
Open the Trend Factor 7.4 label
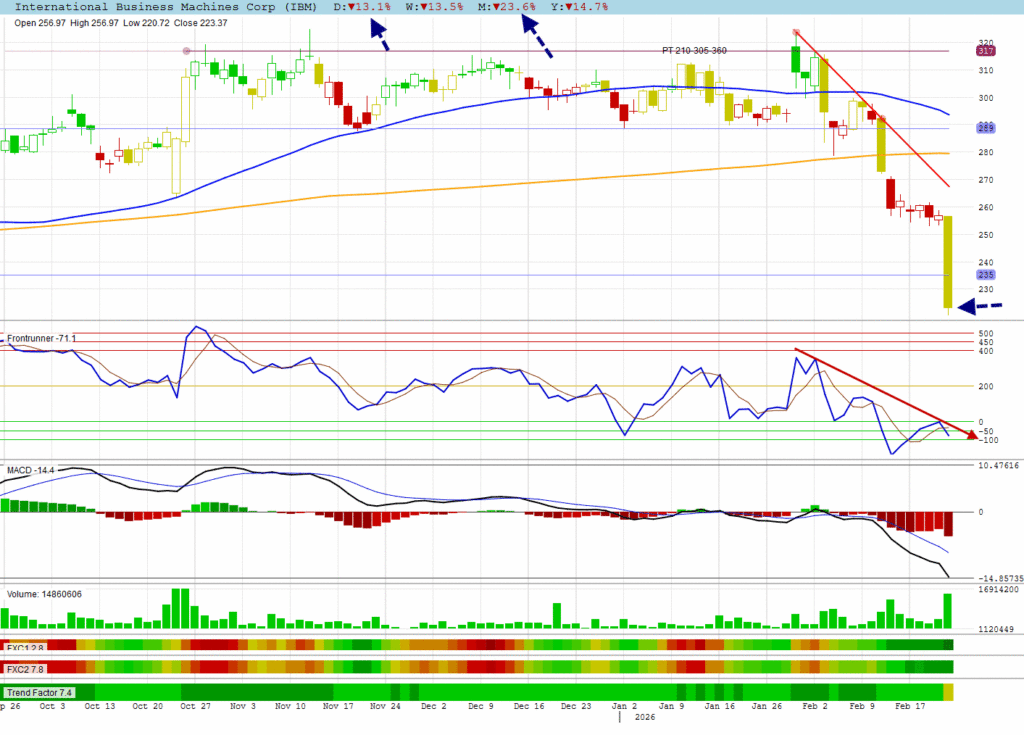click(x=38, y=692)
